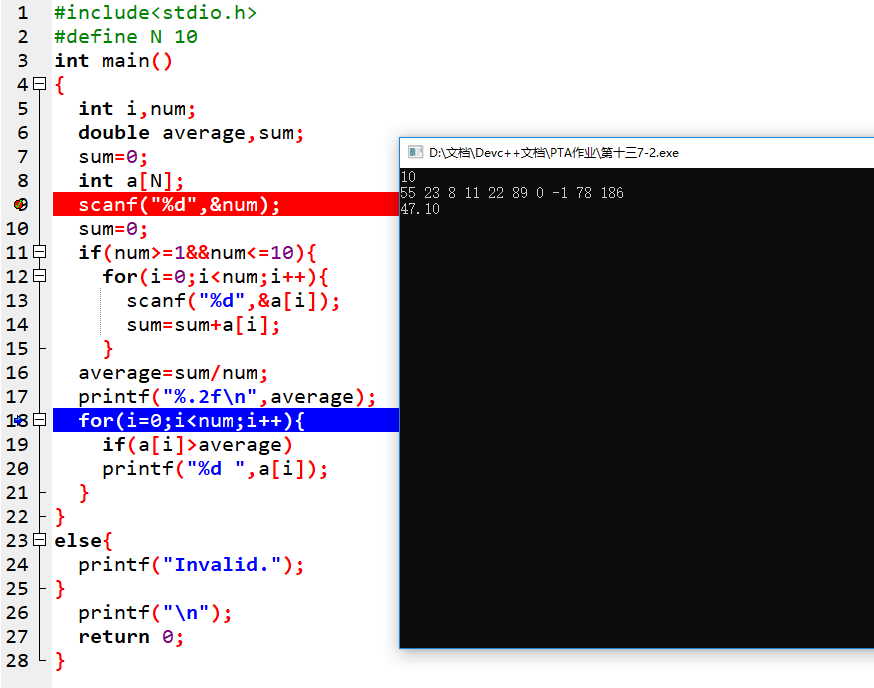Click 'int a[N];' on line 8
Image resolution: width=874 pixels, height=688 pixels.
[x=131, y=180]
